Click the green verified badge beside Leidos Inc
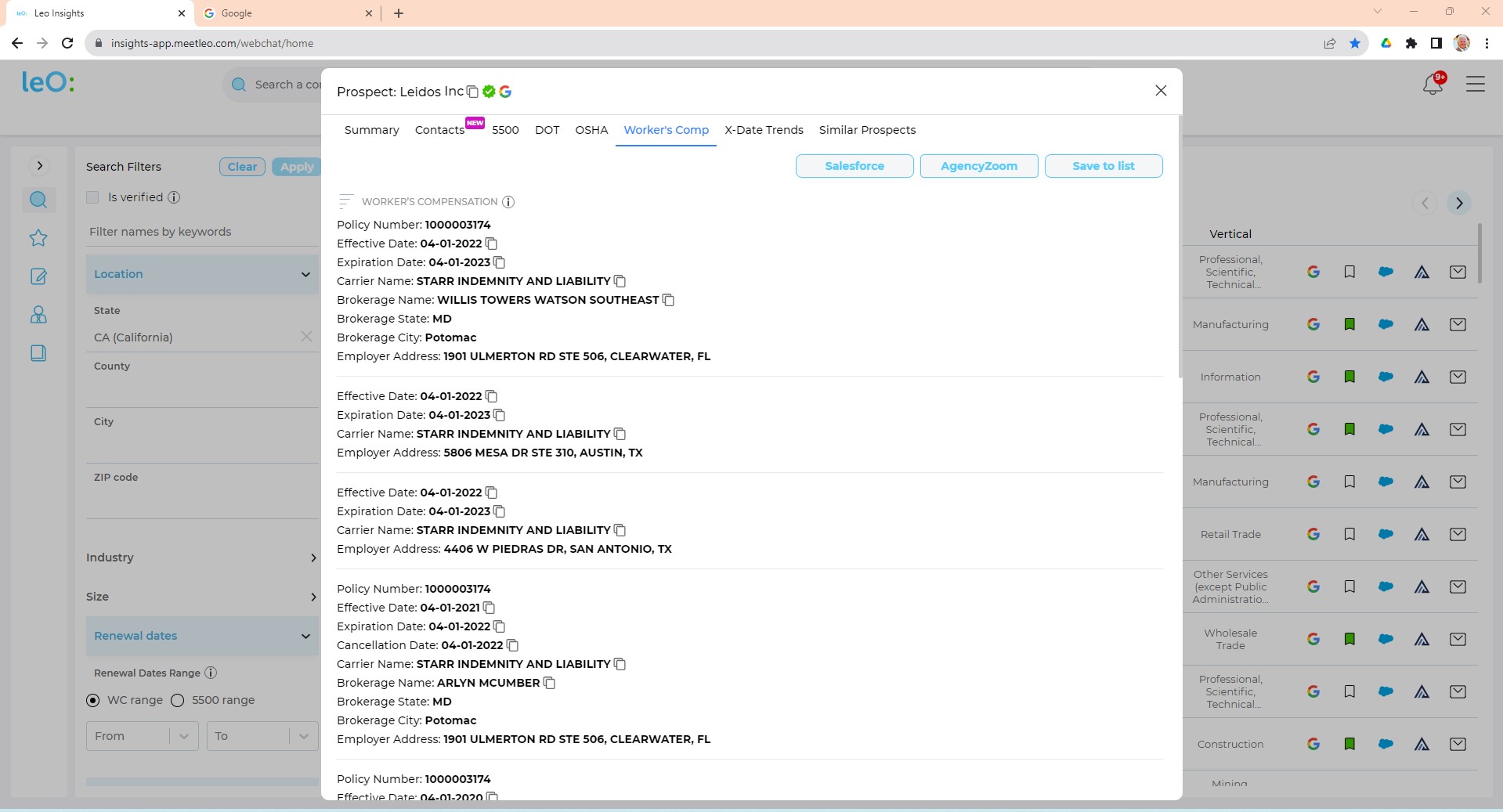Screen dimensions: 1503x812 (x=489, y=92)
